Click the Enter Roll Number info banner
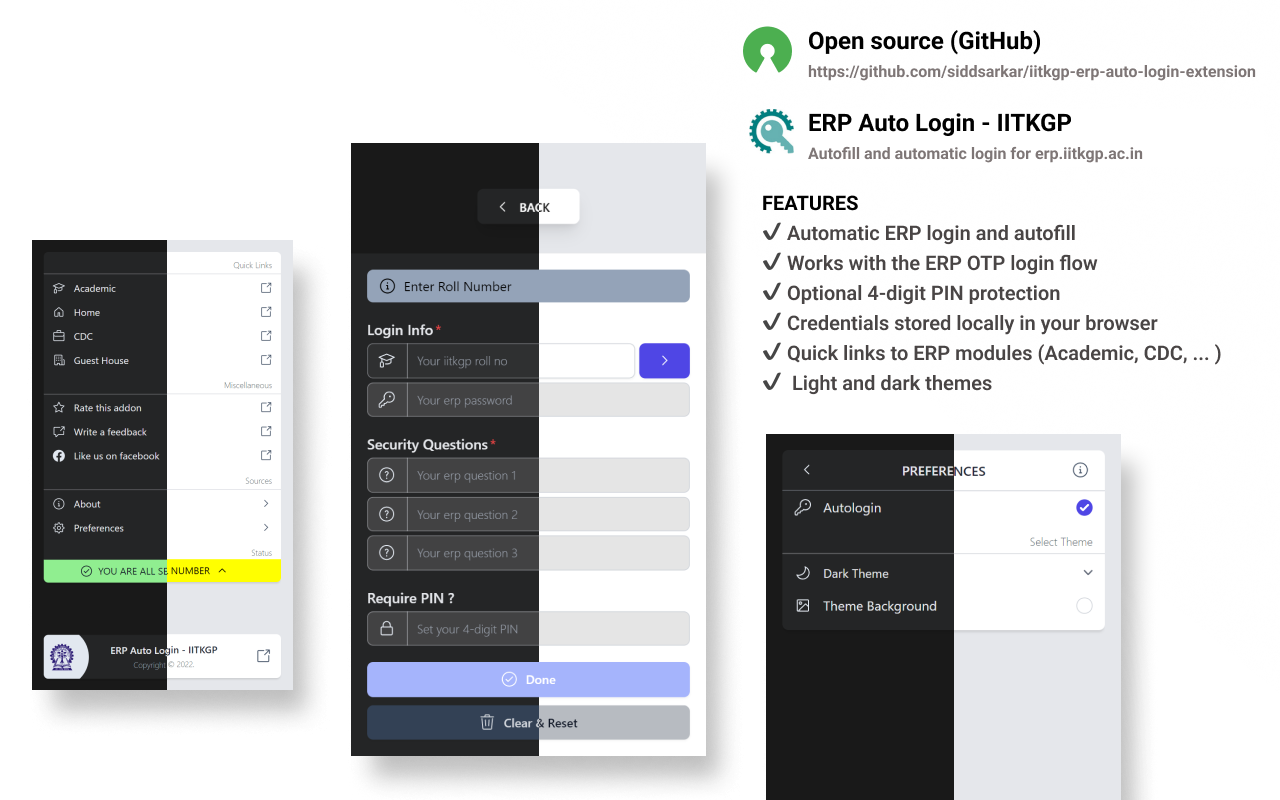The width and height of the screenshot is (1280, 800). [528, 286]
